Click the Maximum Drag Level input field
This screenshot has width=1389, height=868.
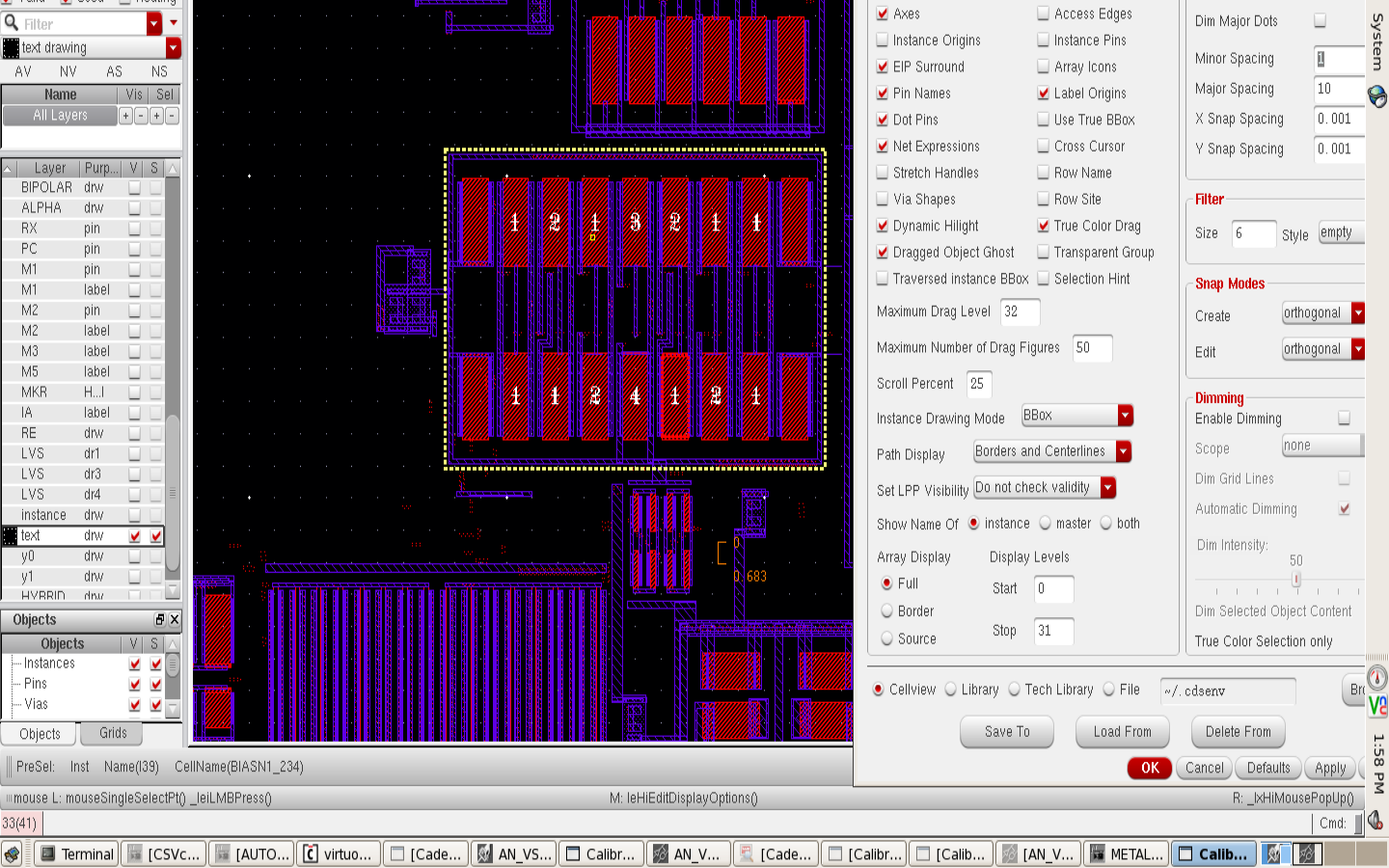tap(1020, 312)
